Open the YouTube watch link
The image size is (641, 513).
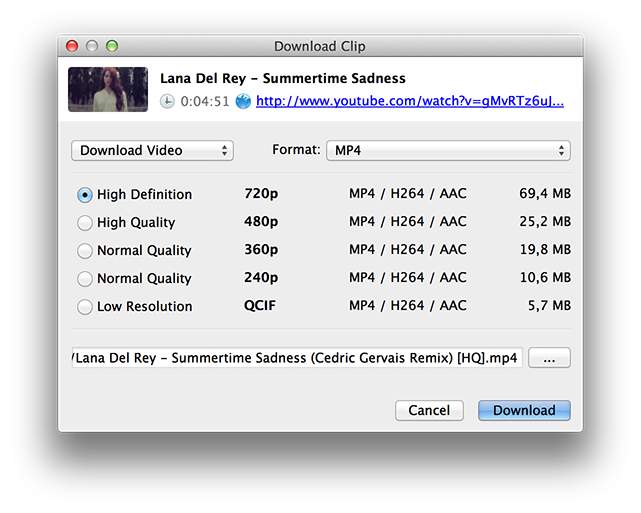tap(410, 101)
